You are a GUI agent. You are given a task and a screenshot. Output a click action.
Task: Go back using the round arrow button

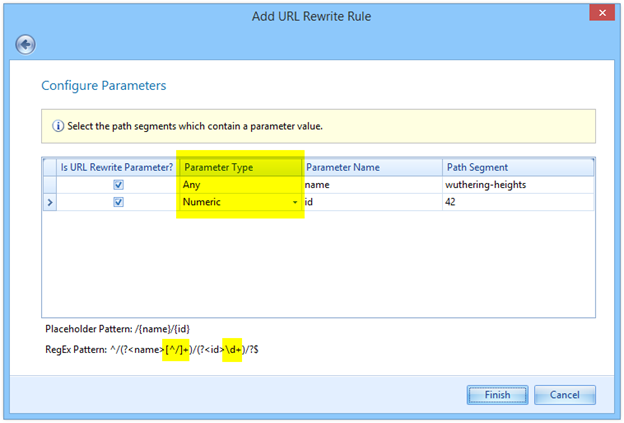25,45
